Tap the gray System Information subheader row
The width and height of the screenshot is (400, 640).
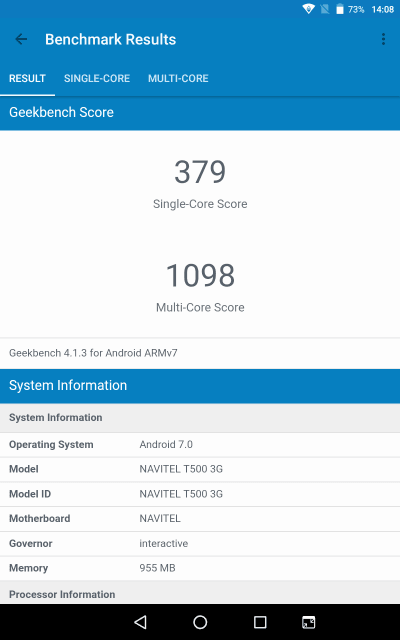pos(200,418)
